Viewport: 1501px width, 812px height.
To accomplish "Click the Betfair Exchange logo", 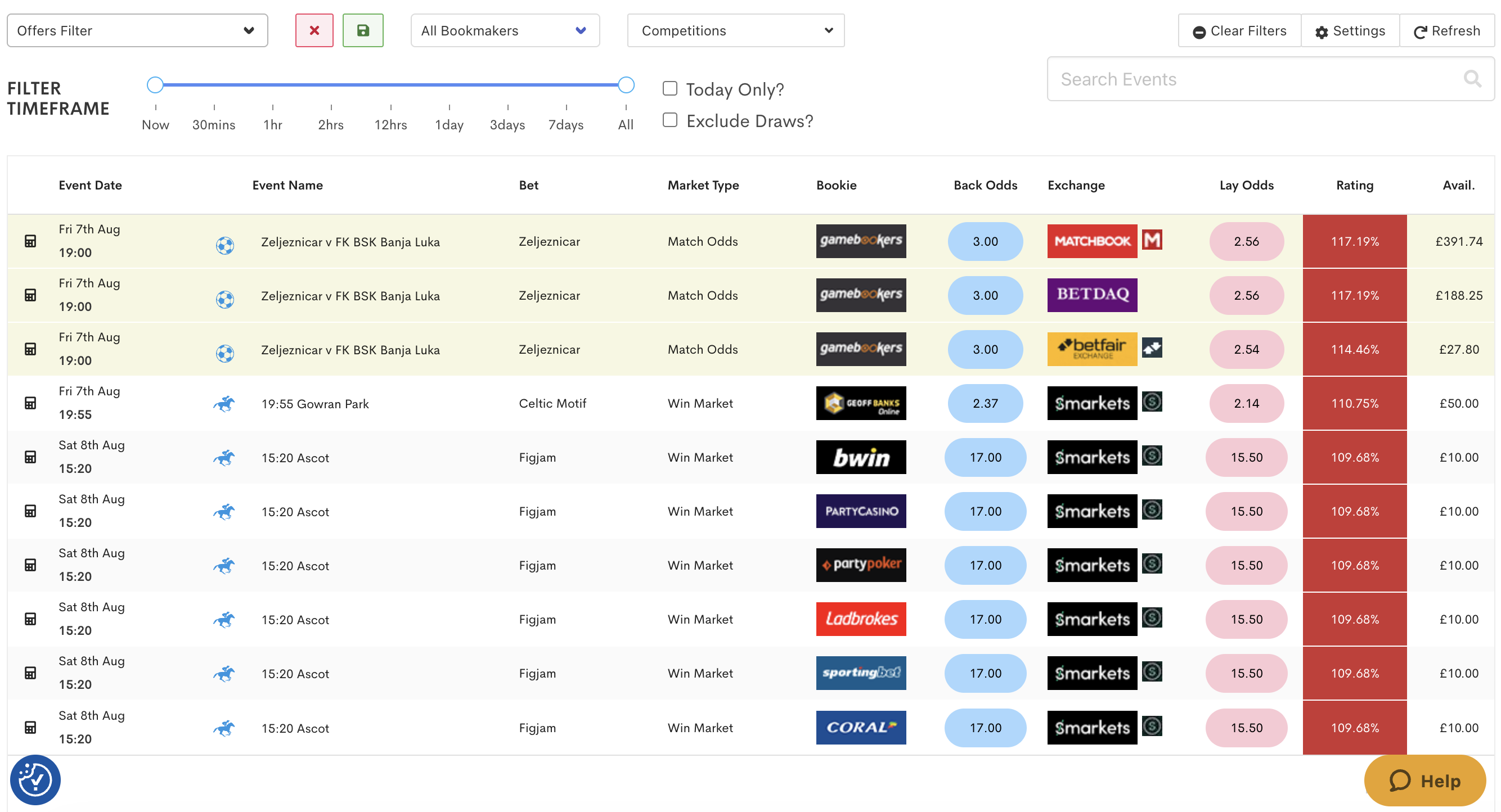I will (x=1092, y=350).
